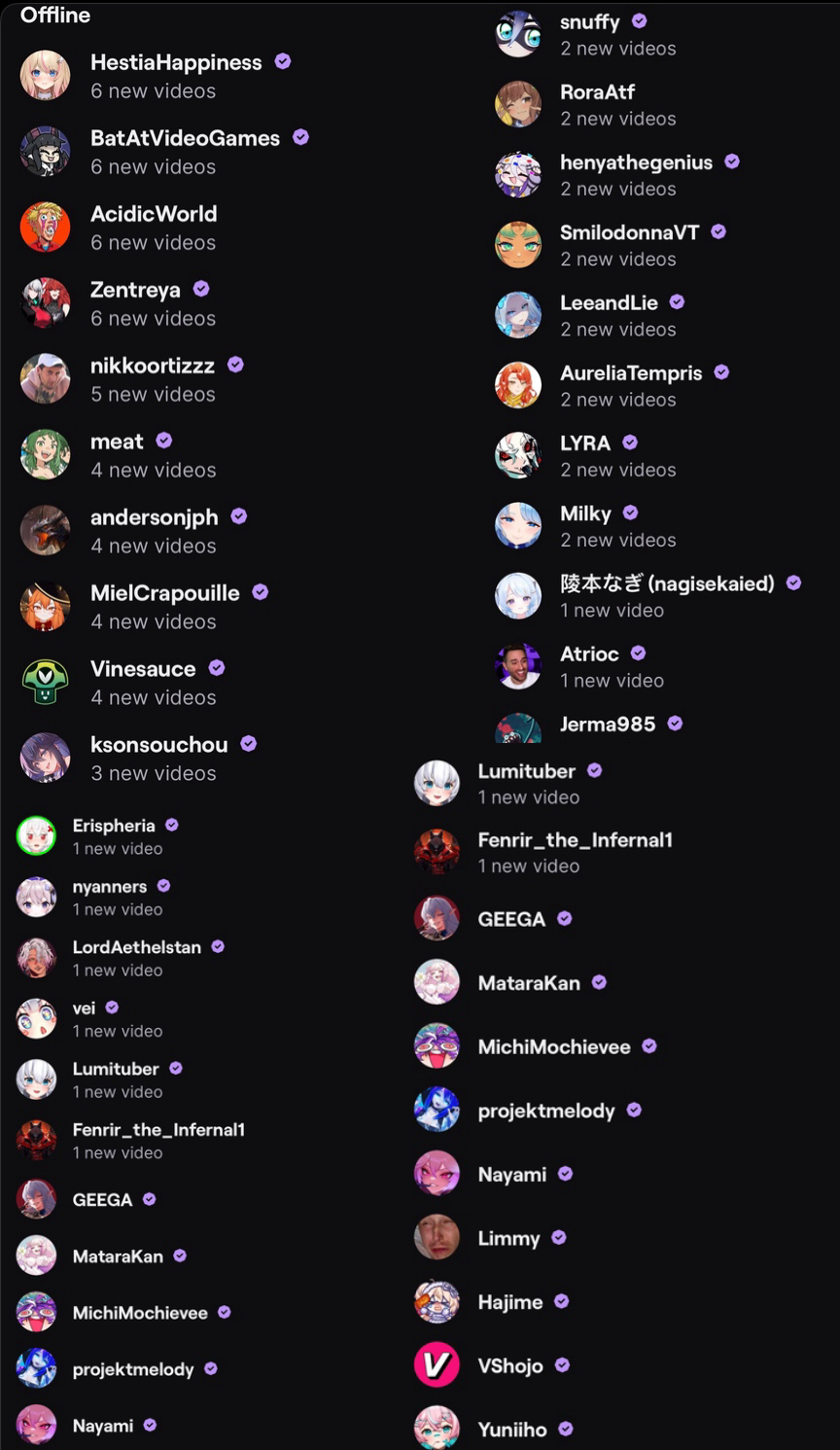Click the Atrioc profile picture
This screenshot has width=840, height=1450.
[518, 666]
